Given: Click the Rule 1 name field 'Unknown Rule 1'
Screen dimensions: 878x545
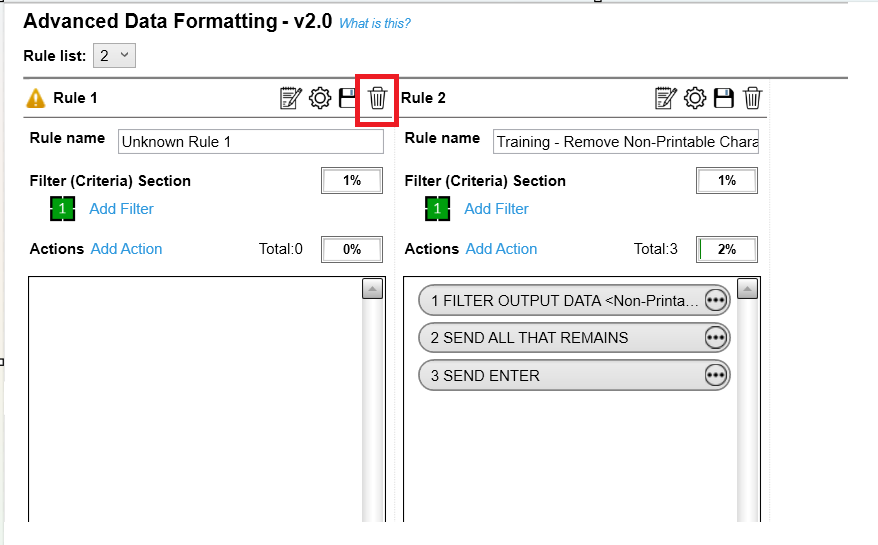Looking at the screenshot, I should (251, 142).
